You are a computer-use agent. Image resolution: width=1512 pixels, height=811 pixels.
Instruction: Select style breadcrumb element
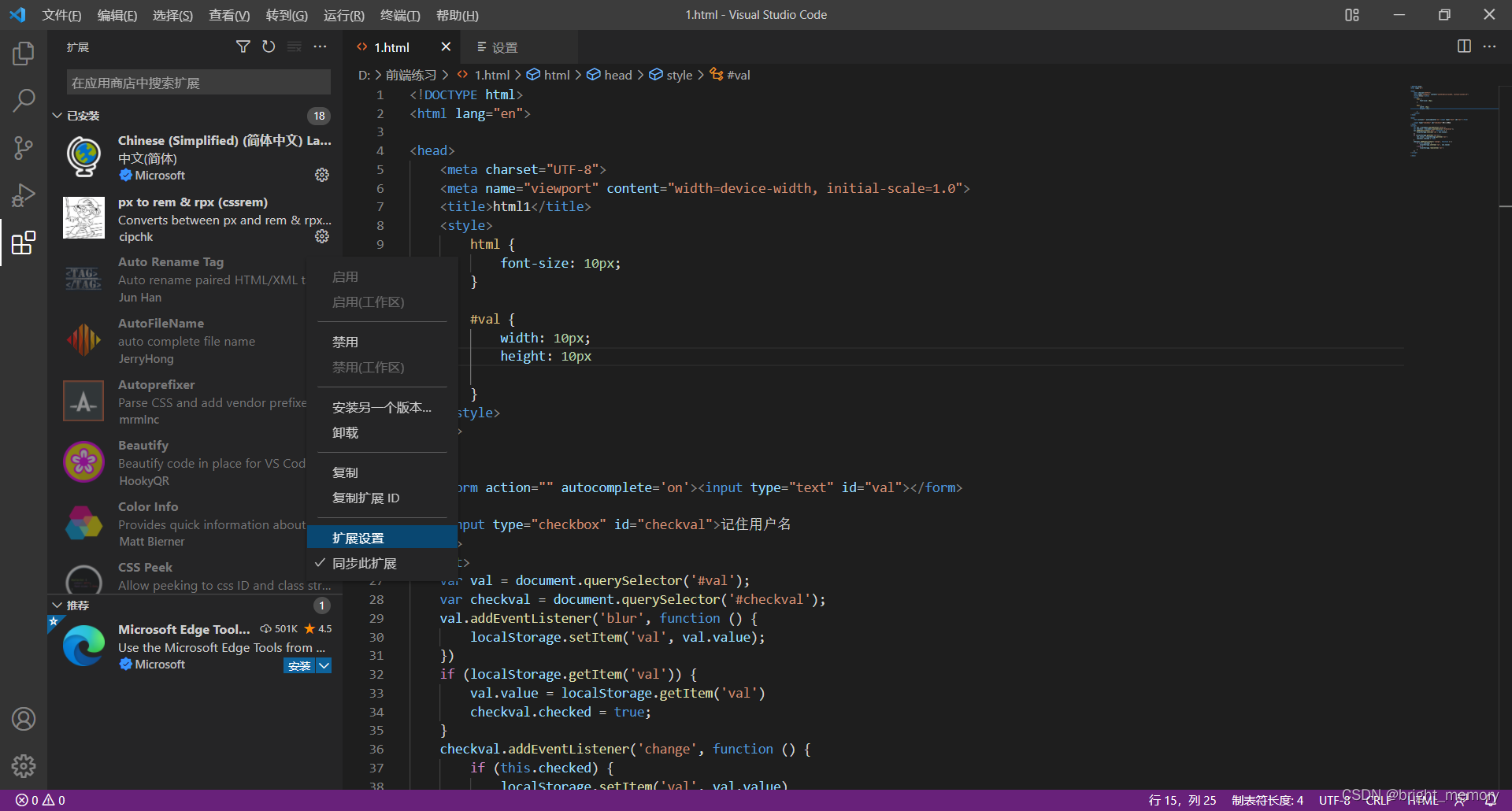[671, 75]
